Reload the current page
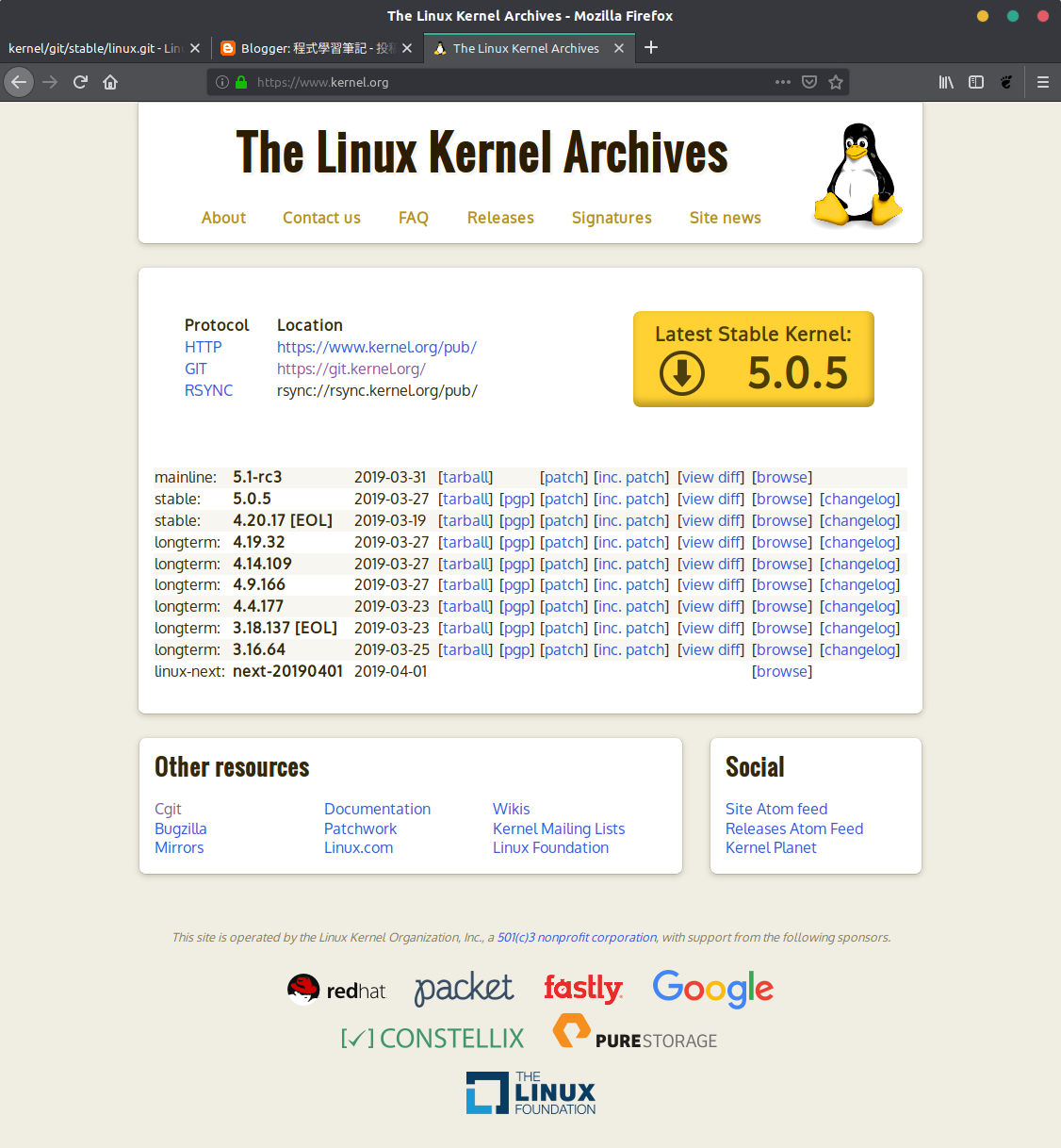The height and width of the screenshot is (1148, 1061). 80,82
